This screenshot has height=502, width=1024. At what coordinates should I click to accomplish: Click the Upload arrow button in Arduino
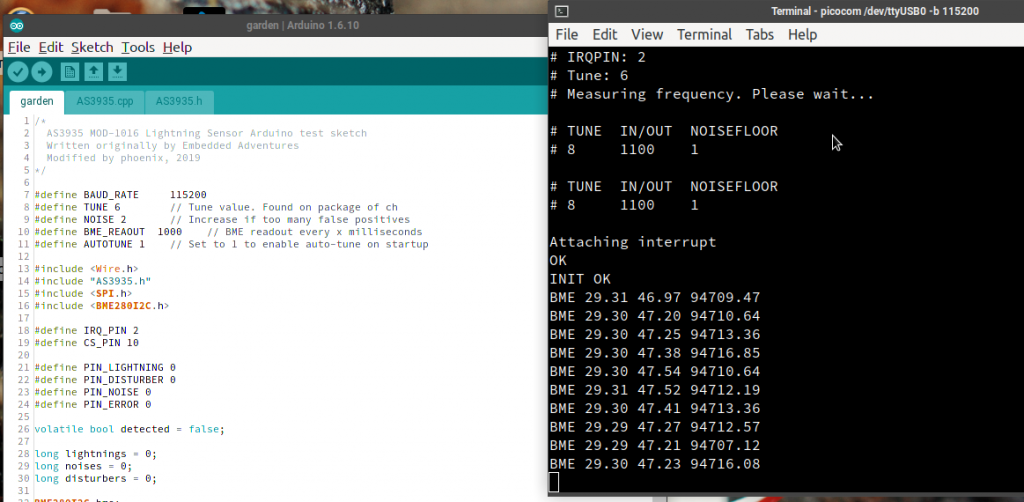pos(42,72)
